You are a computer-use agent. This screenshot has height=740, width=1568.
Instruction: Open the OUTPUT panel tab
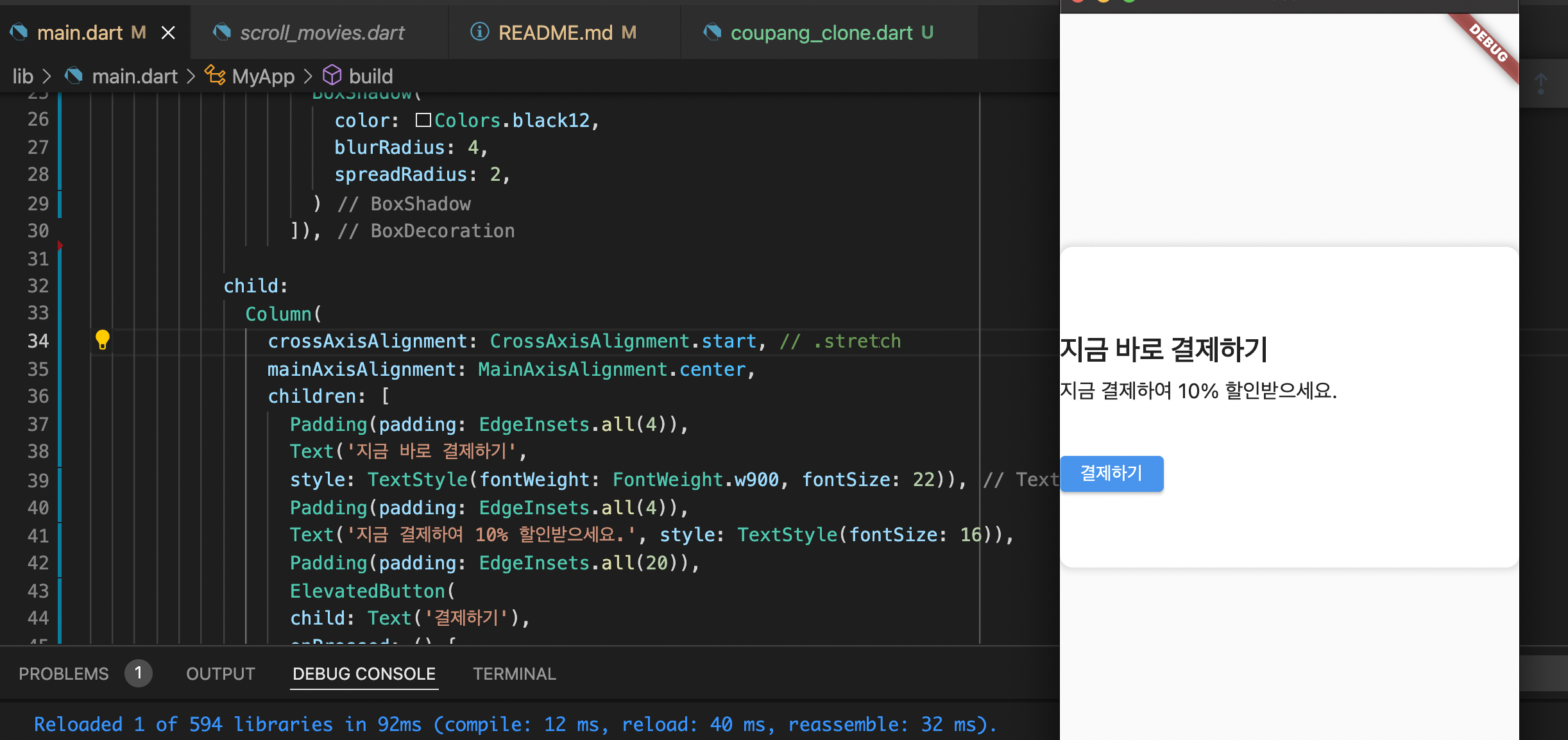[220, 674]
